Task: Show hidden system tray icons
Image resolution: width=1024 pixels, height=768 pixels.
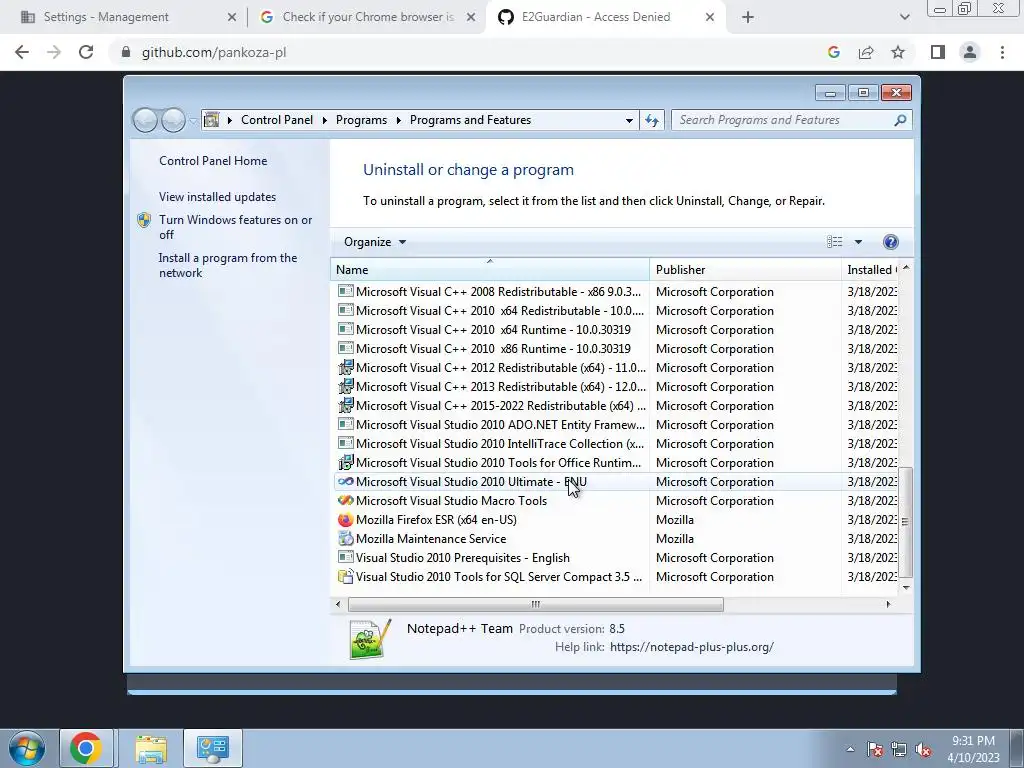Action: click(850, 749)
